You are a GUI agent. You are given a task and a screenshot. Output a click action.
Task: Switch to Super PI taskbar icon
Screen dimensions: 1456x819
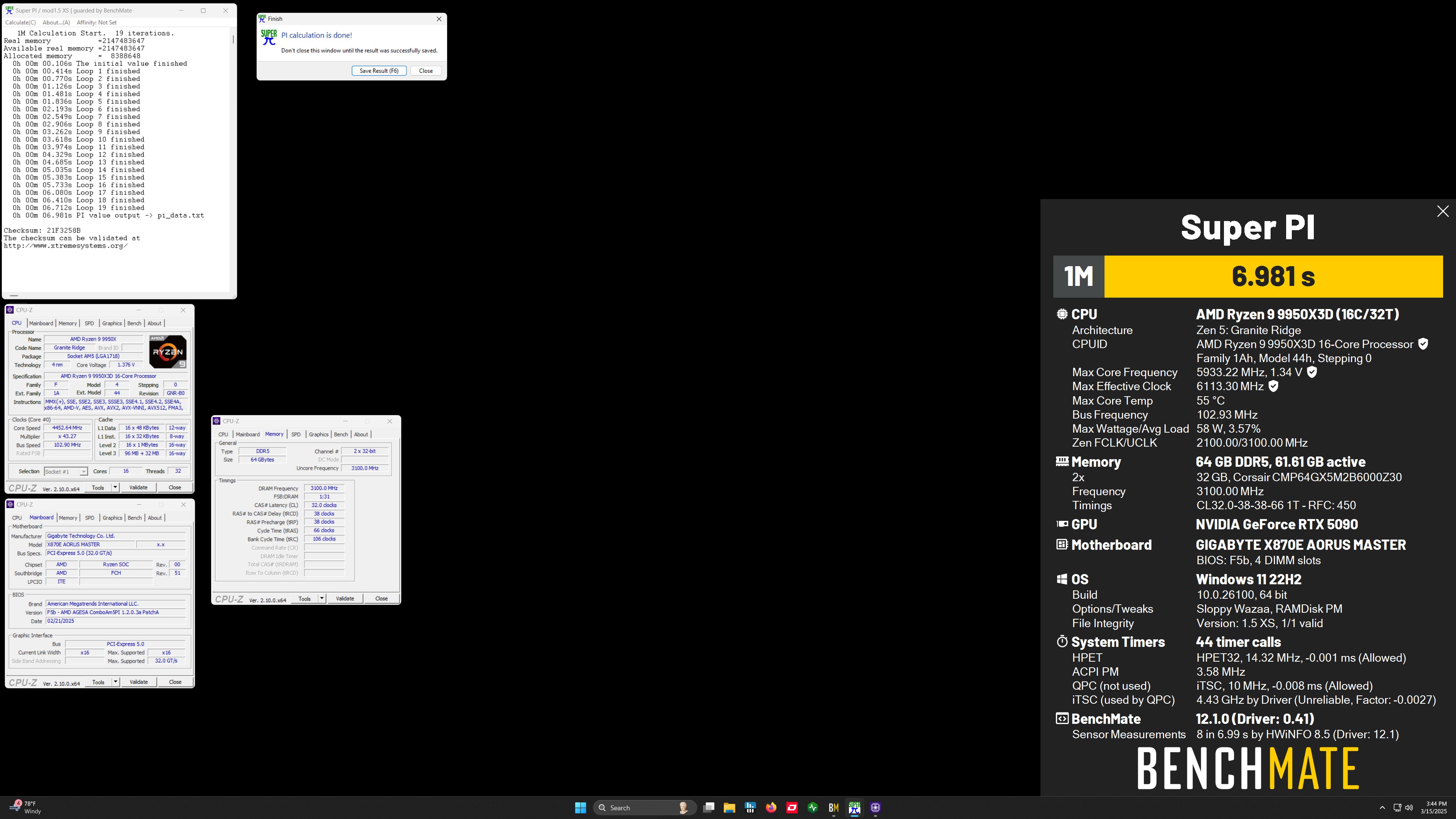[x=854, y=807]
